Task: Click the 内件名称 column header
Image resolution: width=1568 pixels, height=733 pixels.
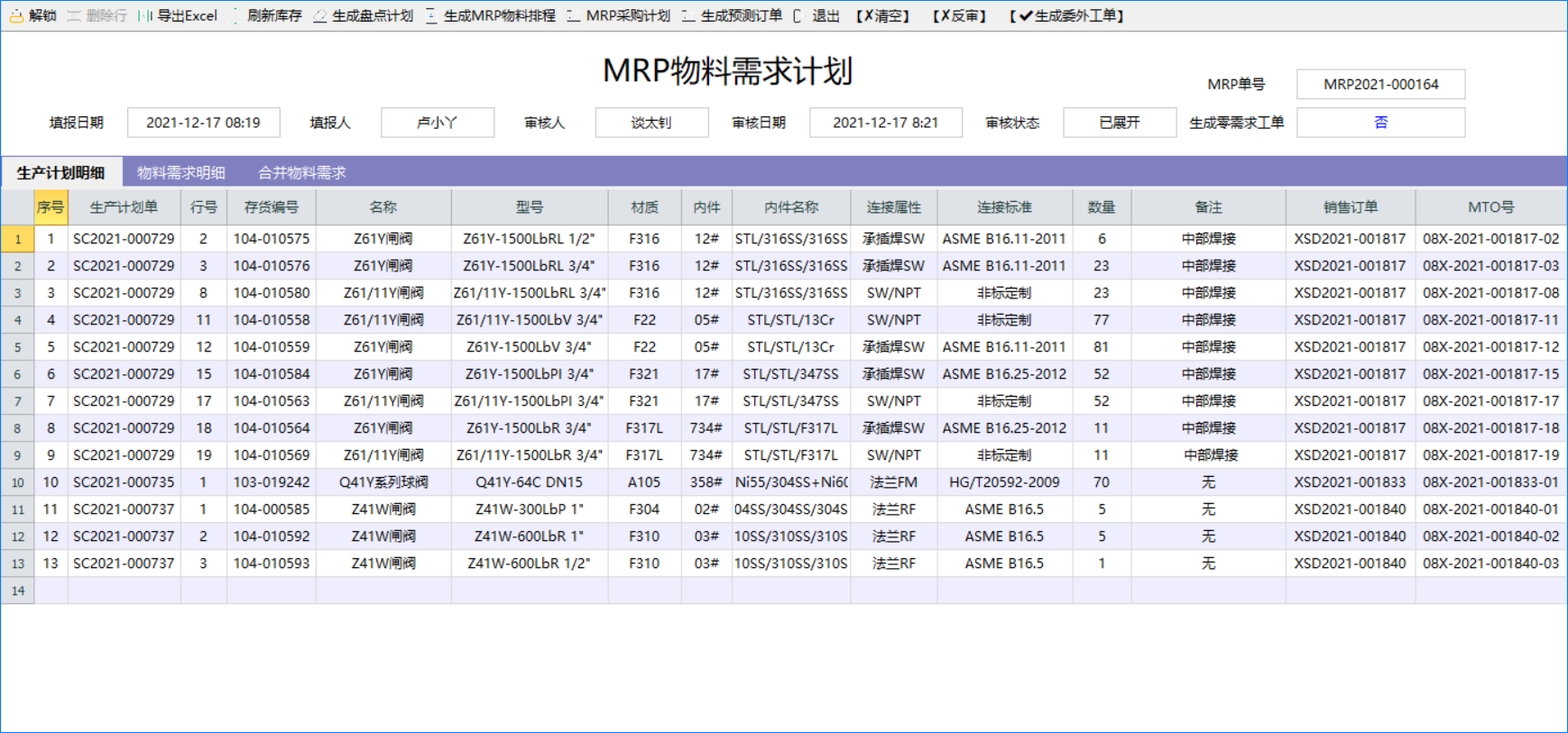Action: pos(791,207)
